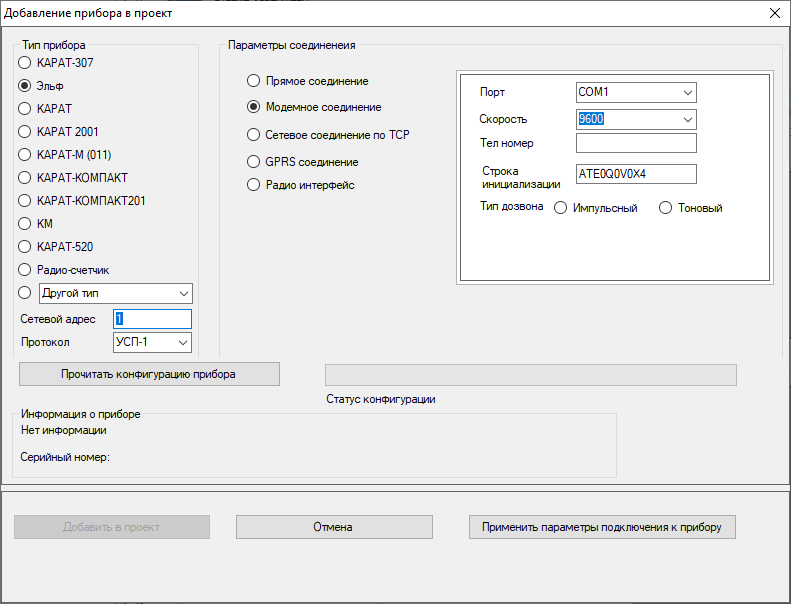Select Сетевое соединение по TCP

coord(254,134)
